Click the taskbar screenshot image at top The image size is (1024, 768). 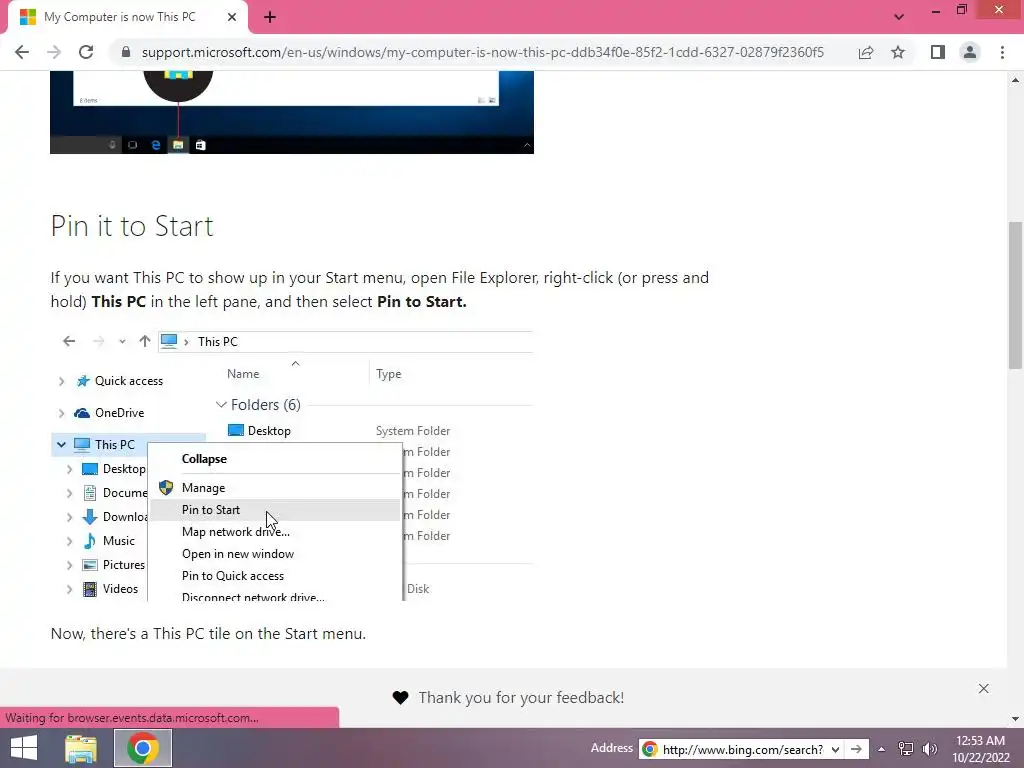[x=292, y=112]
